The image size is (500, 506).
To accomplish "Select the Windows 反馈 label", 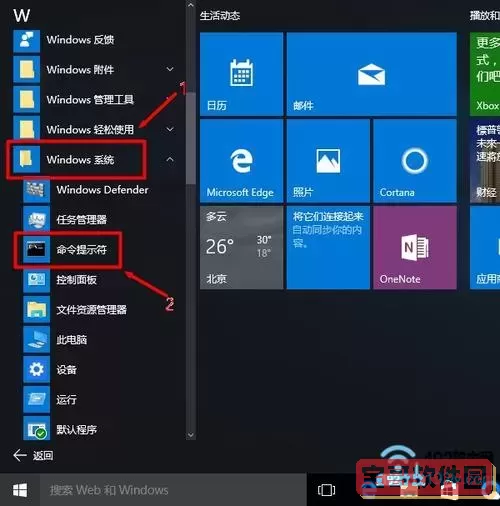I will 80,40.
